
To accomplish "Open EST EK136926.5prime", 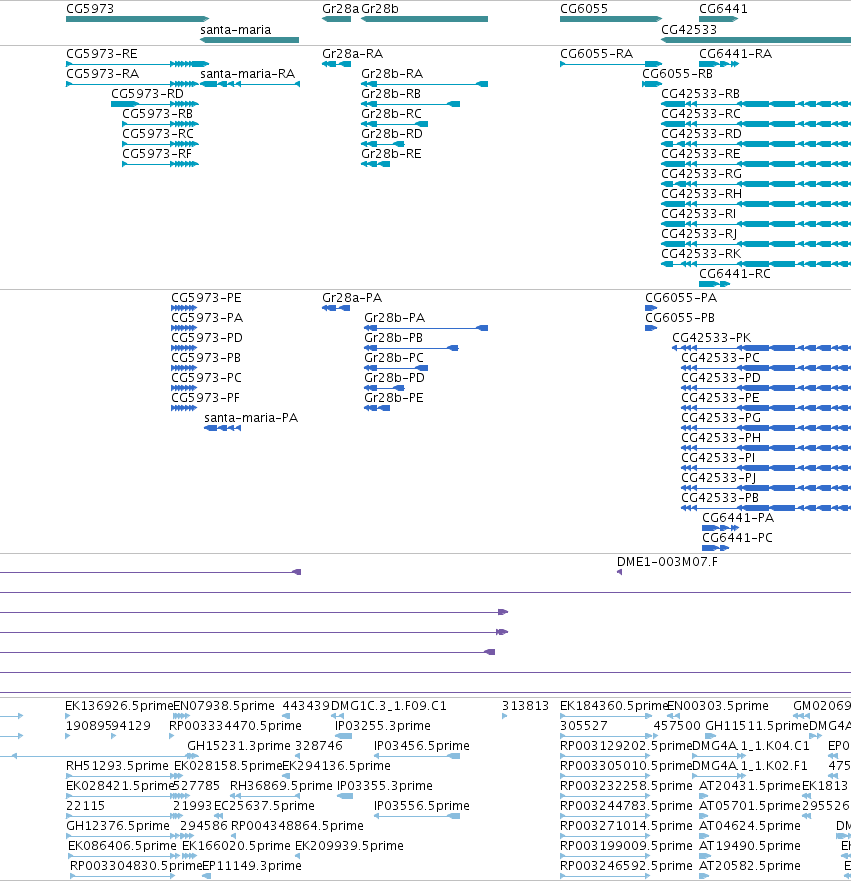I will [x=119, y=706].
